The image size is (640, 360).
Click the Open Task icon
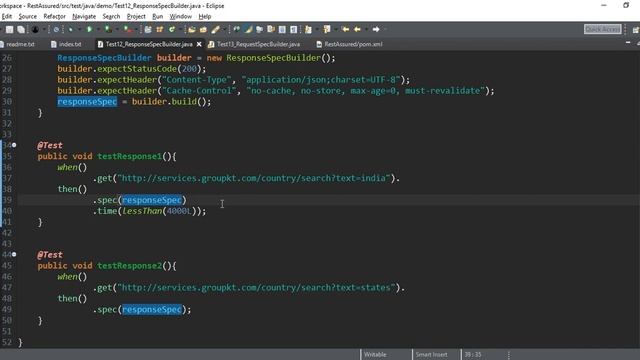click(203, 29)
